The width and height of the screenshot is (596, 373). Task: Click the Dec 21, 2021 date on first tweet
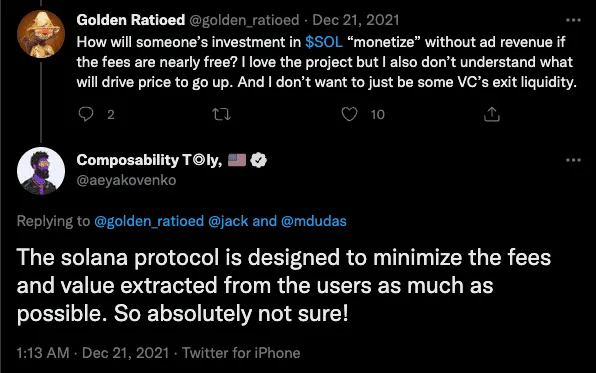[x=356, y=20]
